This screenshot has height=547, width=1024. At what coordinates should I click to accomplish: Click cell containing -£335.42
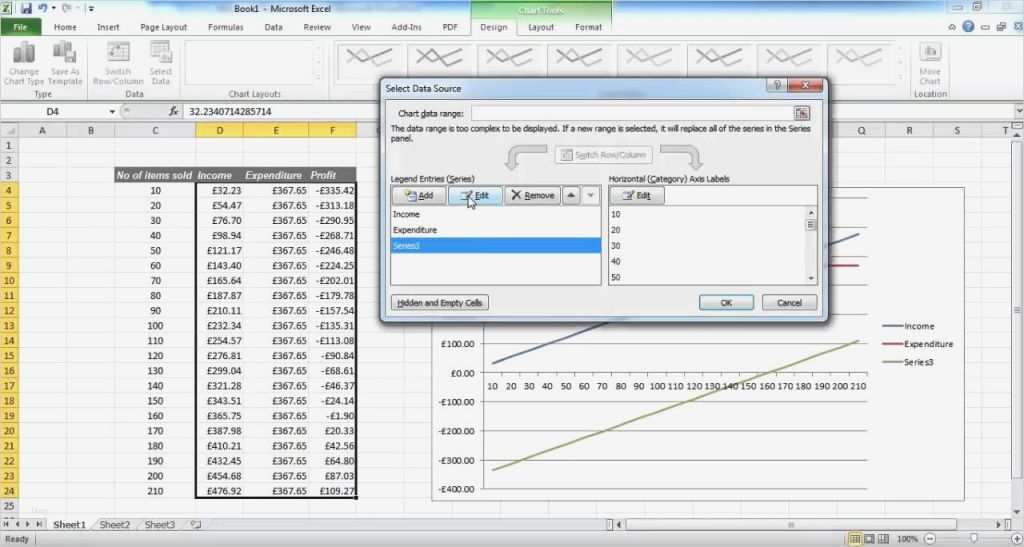pos(332,191)
